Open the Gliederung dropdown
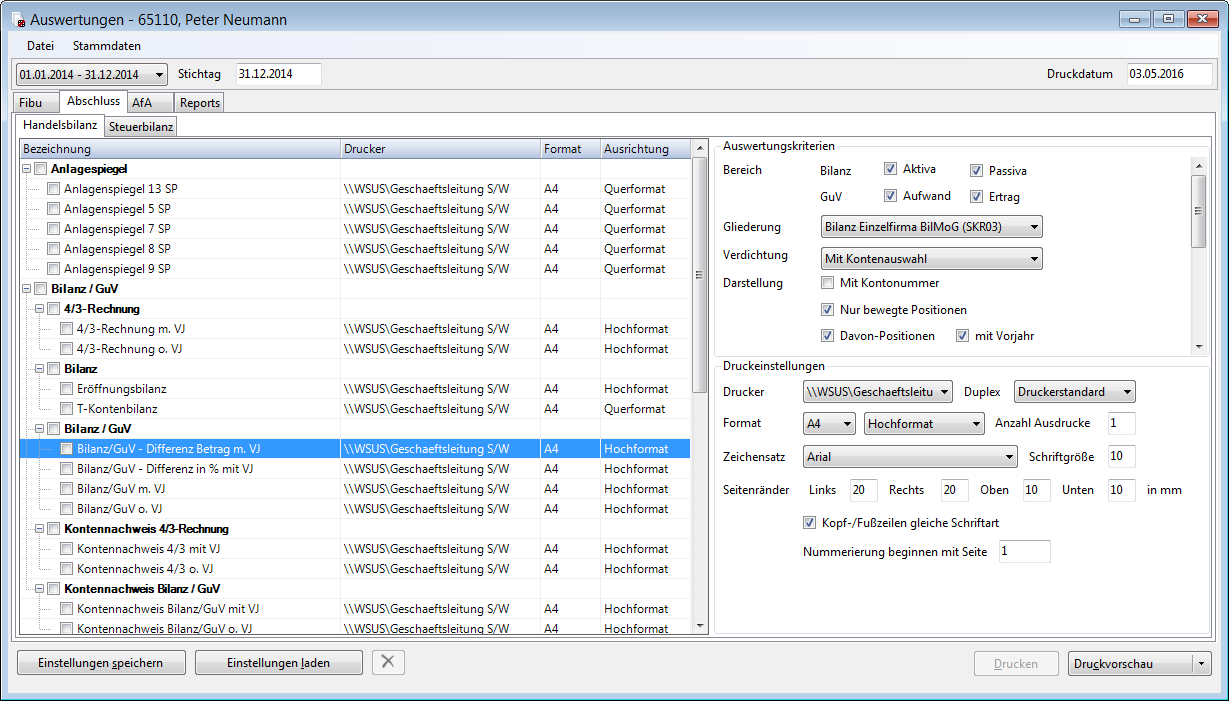Screen dimensions: 1229x701 (930, 227)
